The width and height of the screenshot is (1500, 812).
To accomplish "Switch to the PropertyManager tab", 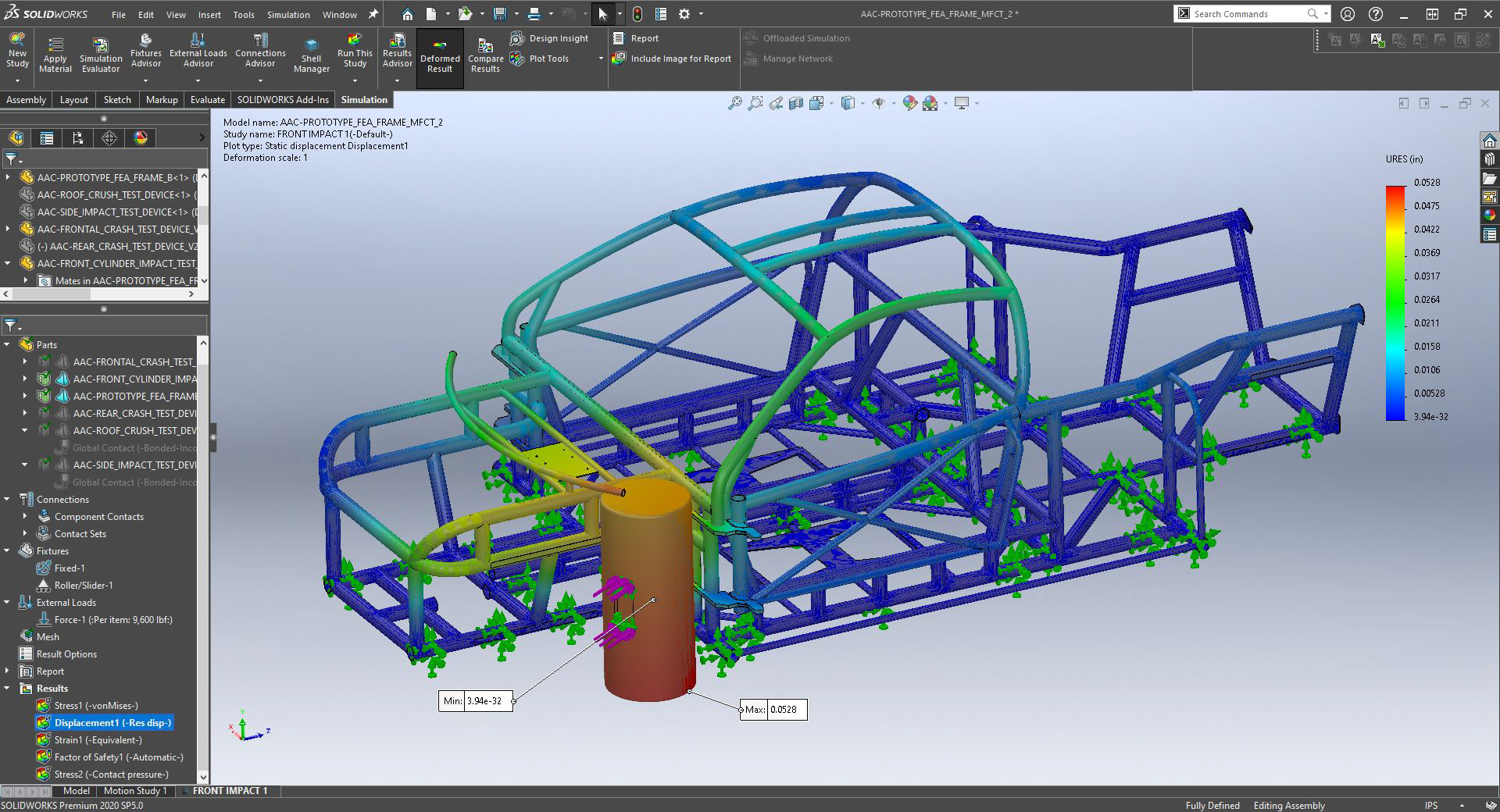I will 47,138.
